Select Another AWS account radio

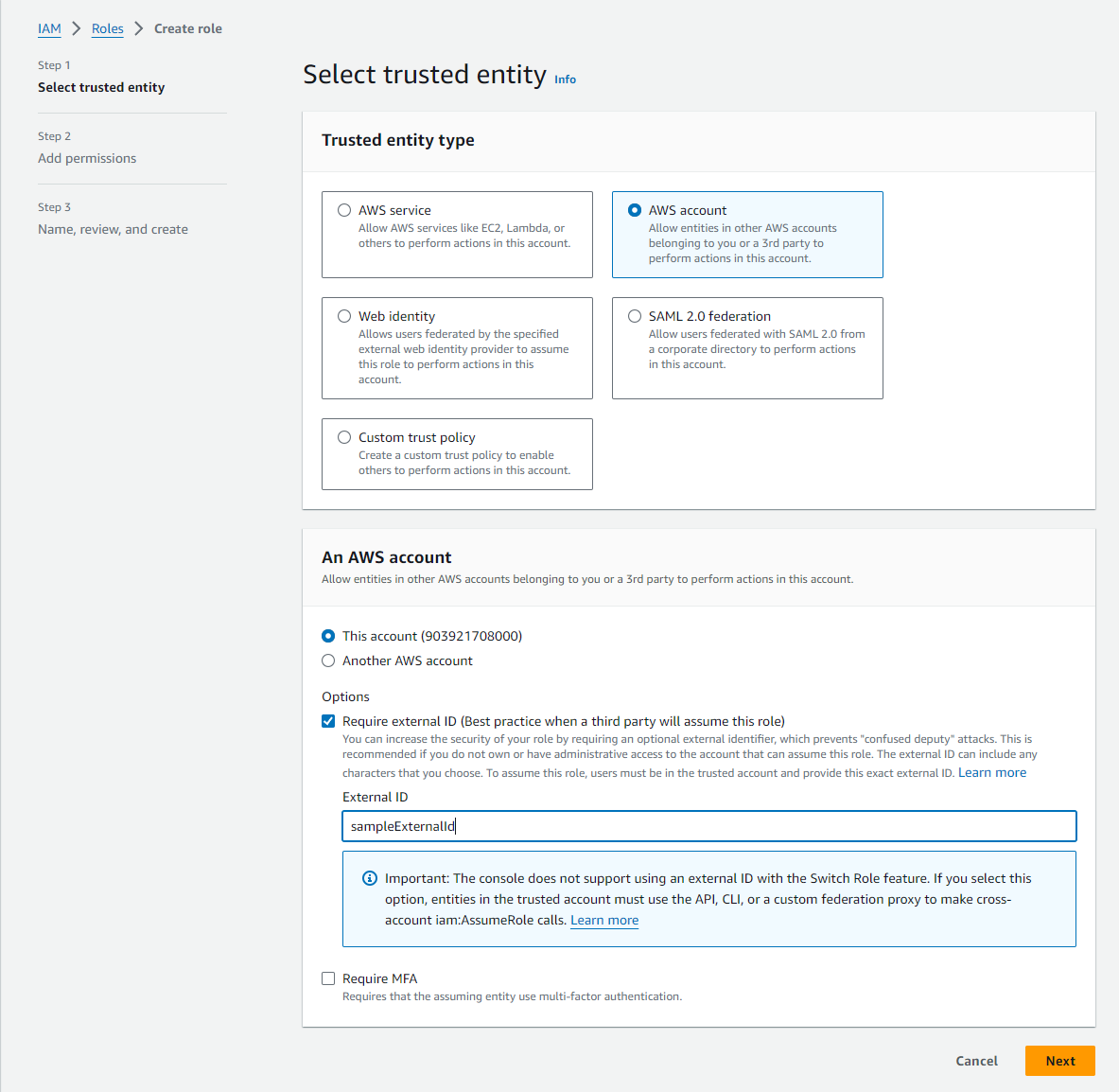(x=328, y=660)
